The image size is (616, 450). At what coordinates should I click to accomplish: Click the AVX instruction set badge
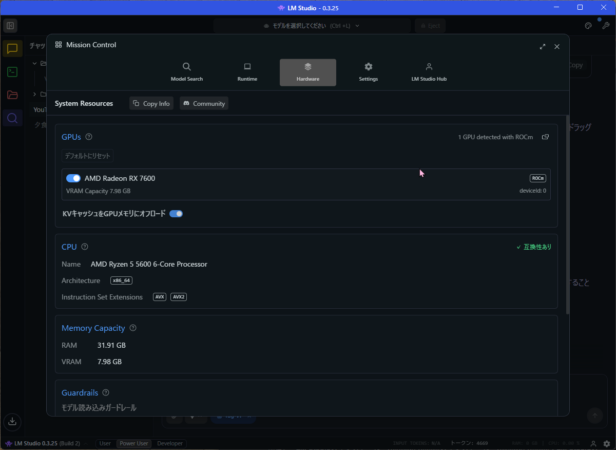click(x=160, y=297)
